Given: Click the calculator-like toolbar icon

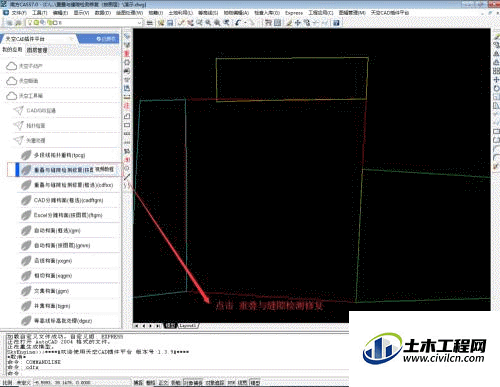Looking at the screenshot, I should click(x=277, y=22).
